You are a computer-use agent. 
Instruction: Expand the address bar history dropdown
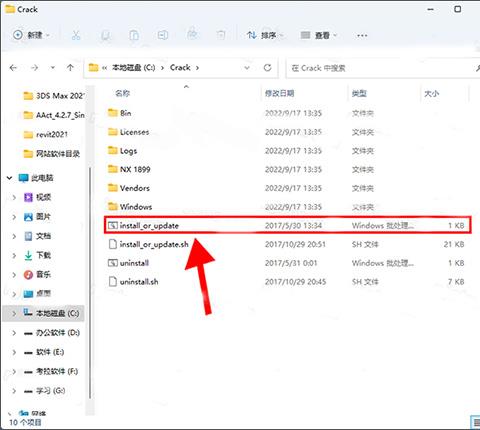(247, 68)
